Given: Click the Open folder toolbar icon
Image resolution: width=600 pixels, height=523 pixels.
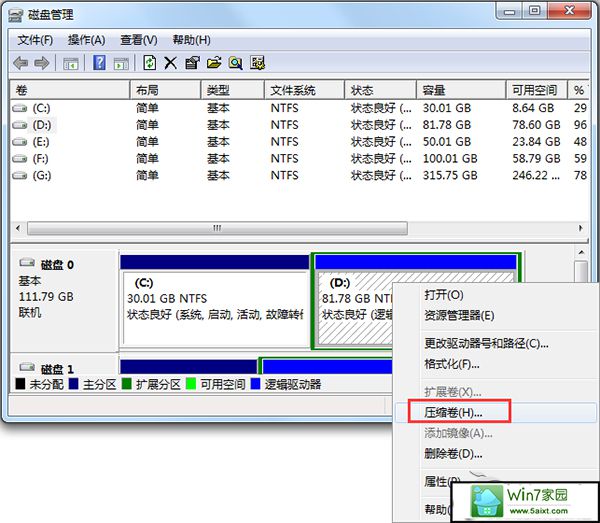Looking at the screenshot, I should (x=214, y=63).
